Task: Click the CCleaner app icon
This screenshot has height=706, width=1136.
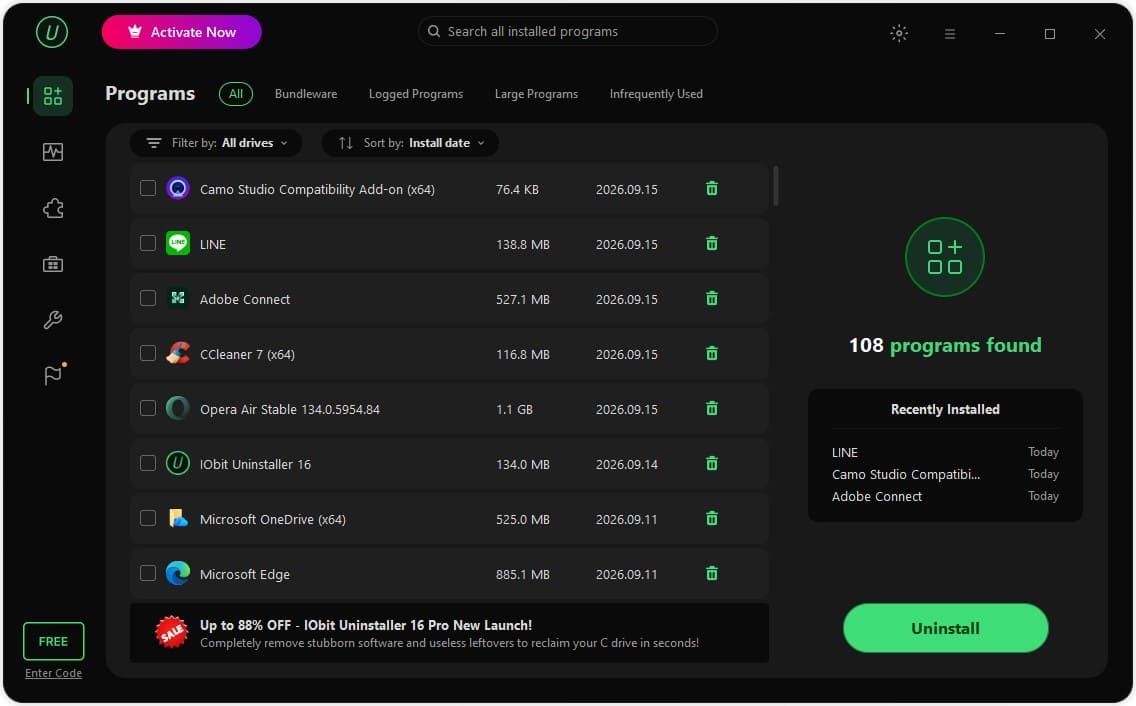Action: point(178,354)
